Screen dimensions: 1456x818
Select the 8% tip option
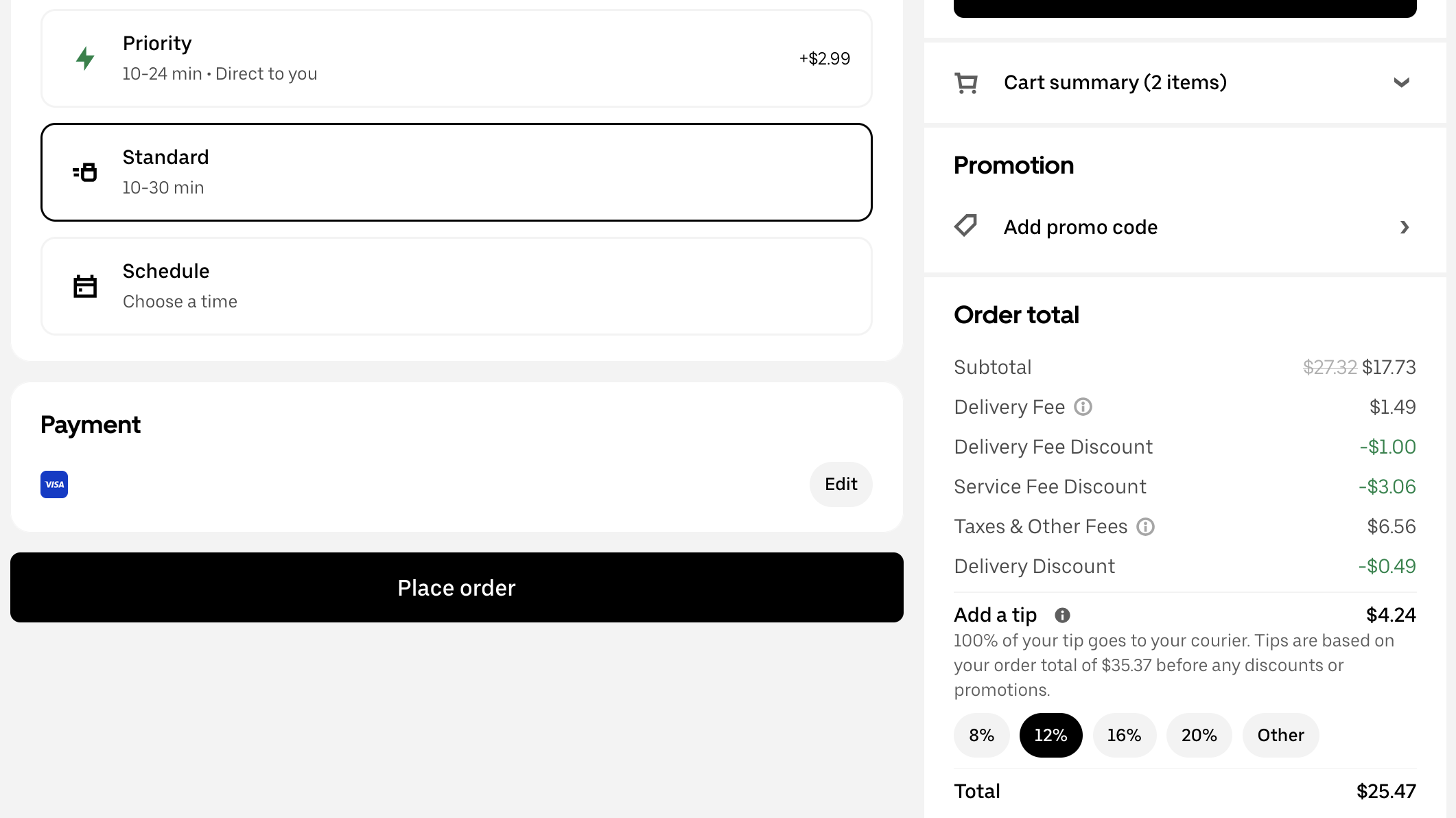981,736
